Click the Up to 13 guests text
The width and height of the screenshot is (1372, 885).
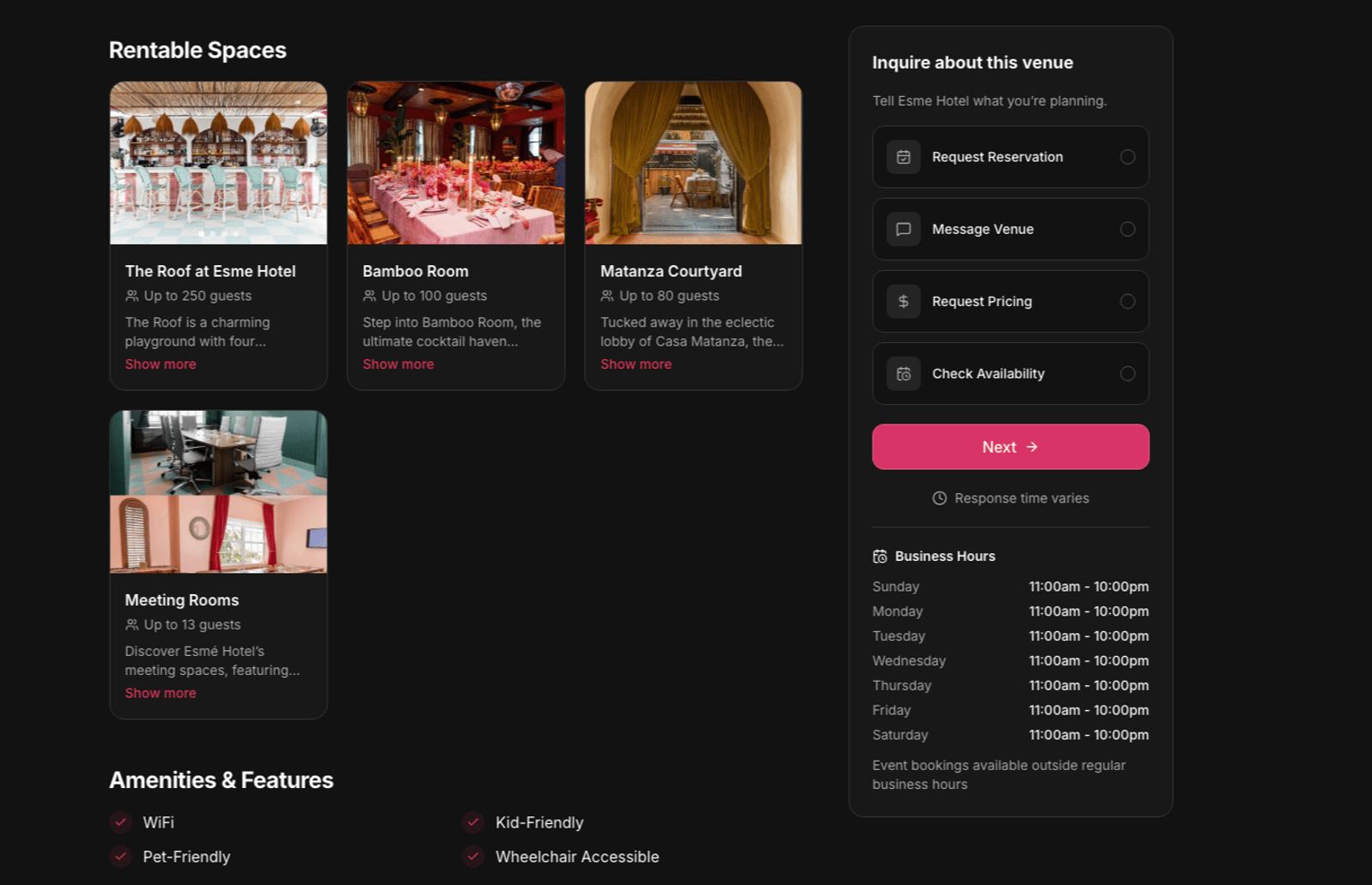[x=192, y=625]
